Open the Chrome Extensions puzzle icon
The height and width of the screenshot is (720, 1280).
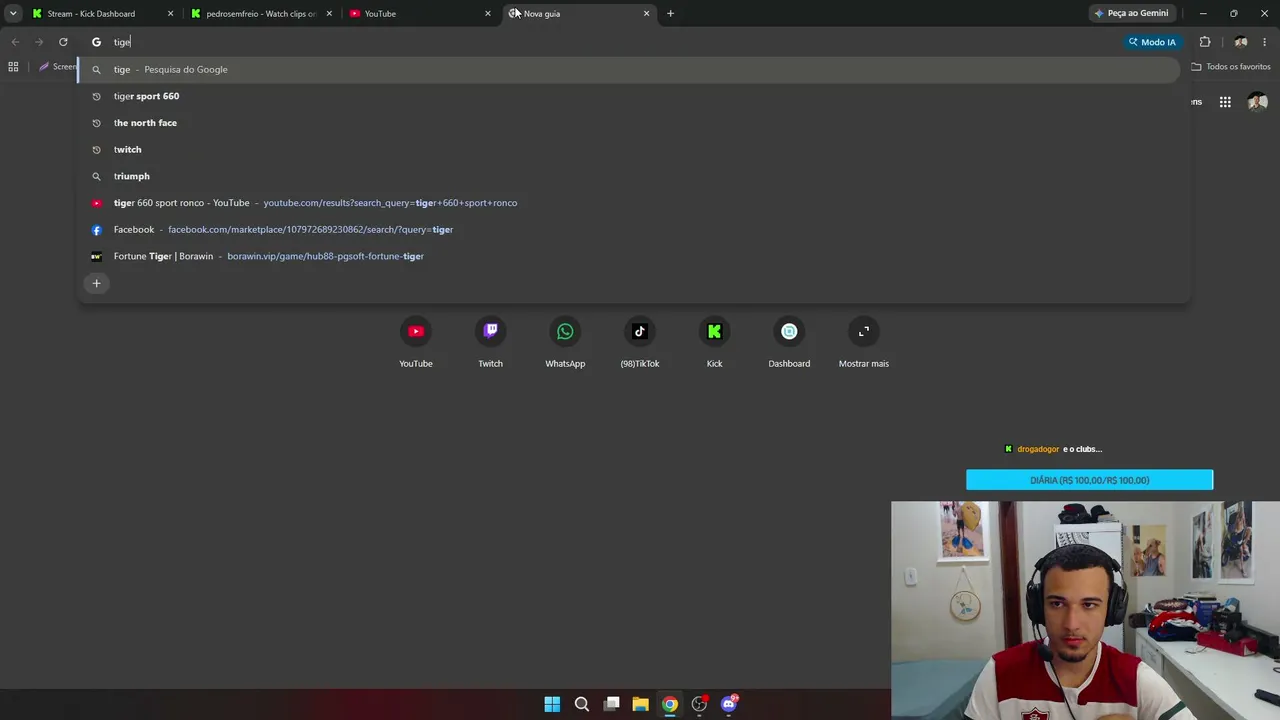point(1205,42)
